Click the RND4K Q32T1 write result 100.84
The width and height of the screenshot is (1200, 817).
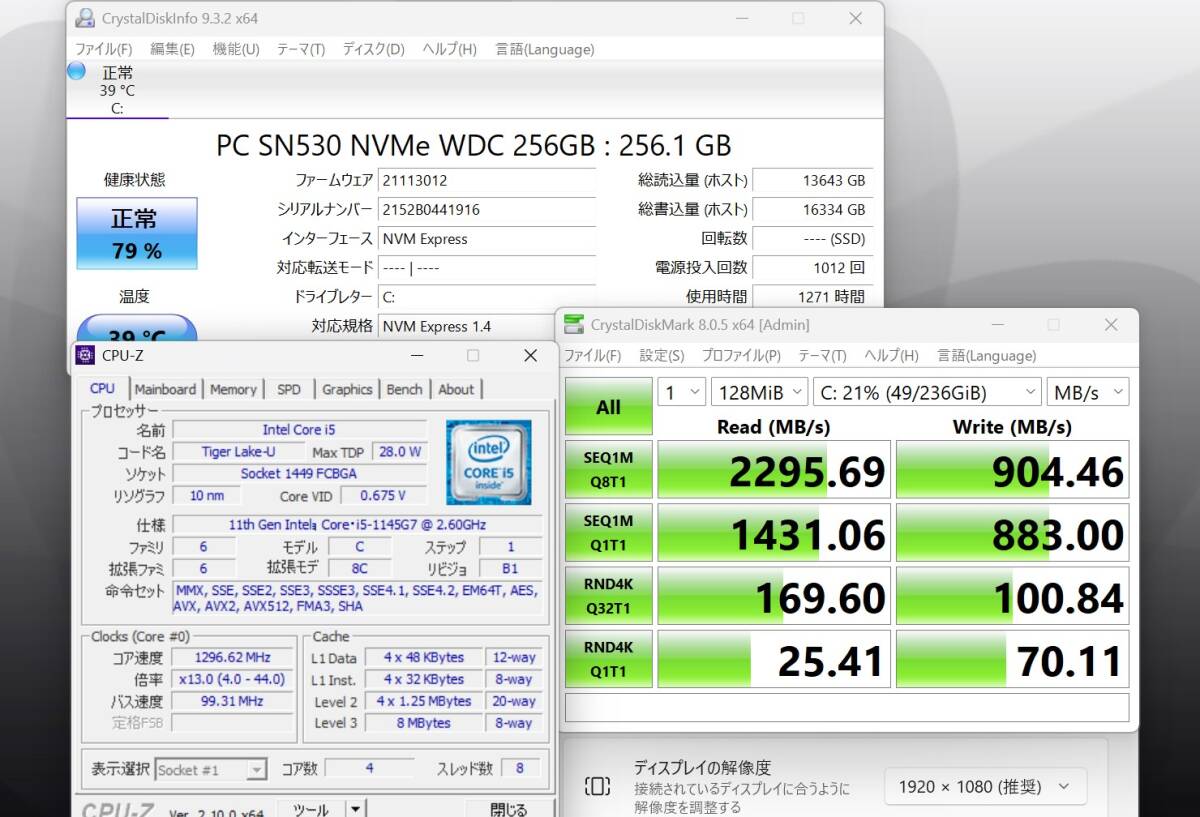pos(1013,597)
